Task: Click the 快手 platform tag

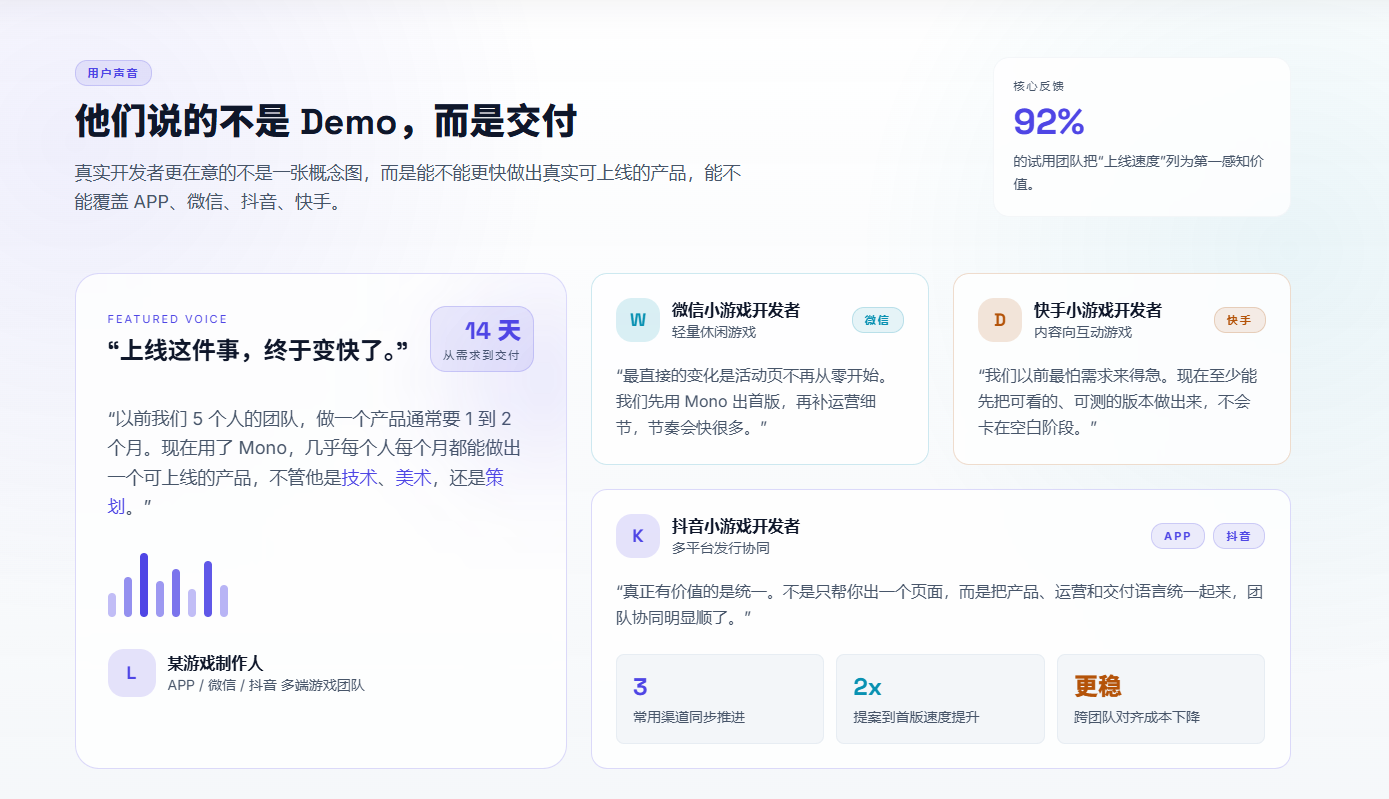Action: coord(1240,320)
